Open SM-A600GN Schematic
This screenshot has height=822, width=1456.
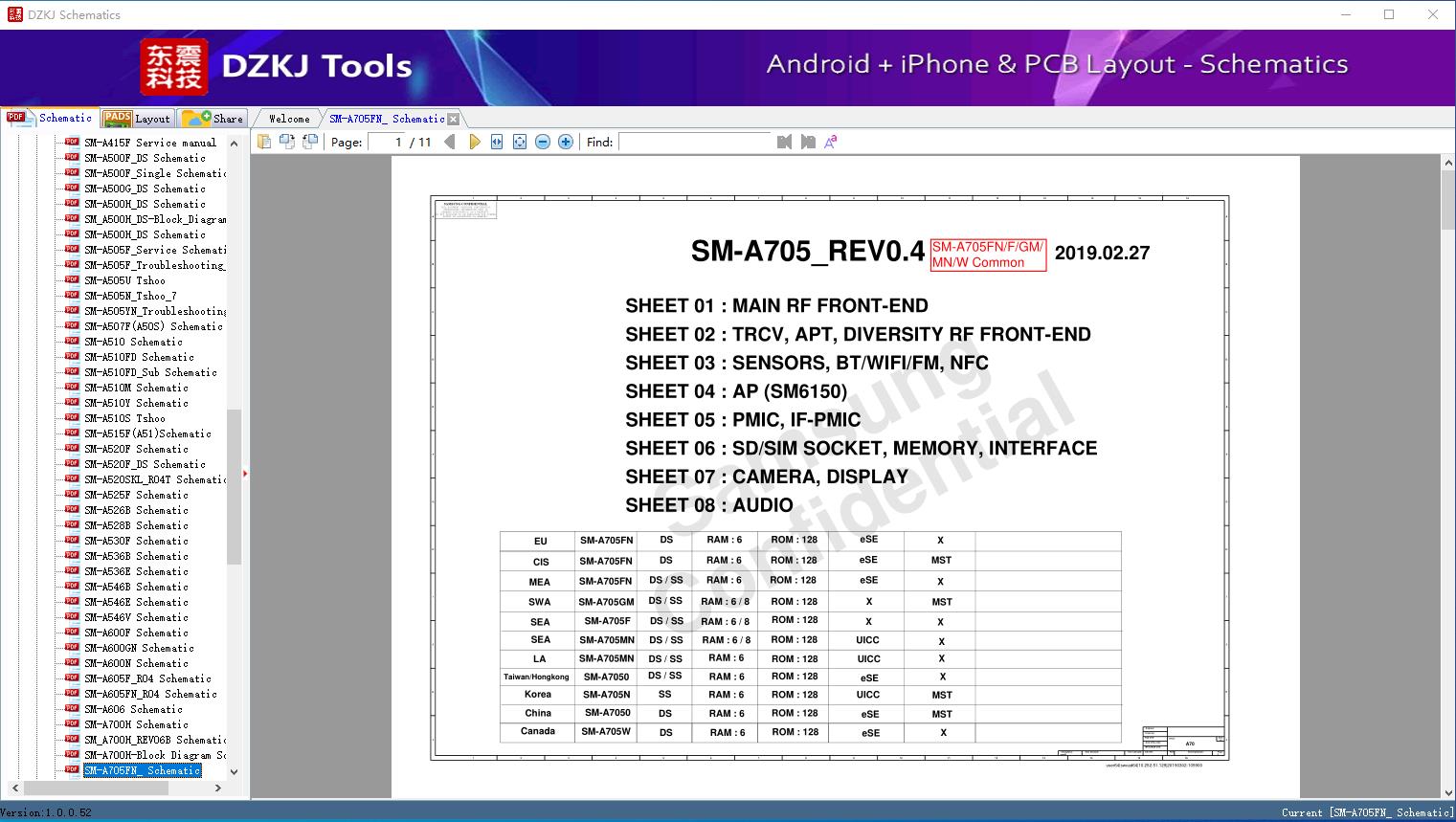pyautogui.click(x=139, y=648)
